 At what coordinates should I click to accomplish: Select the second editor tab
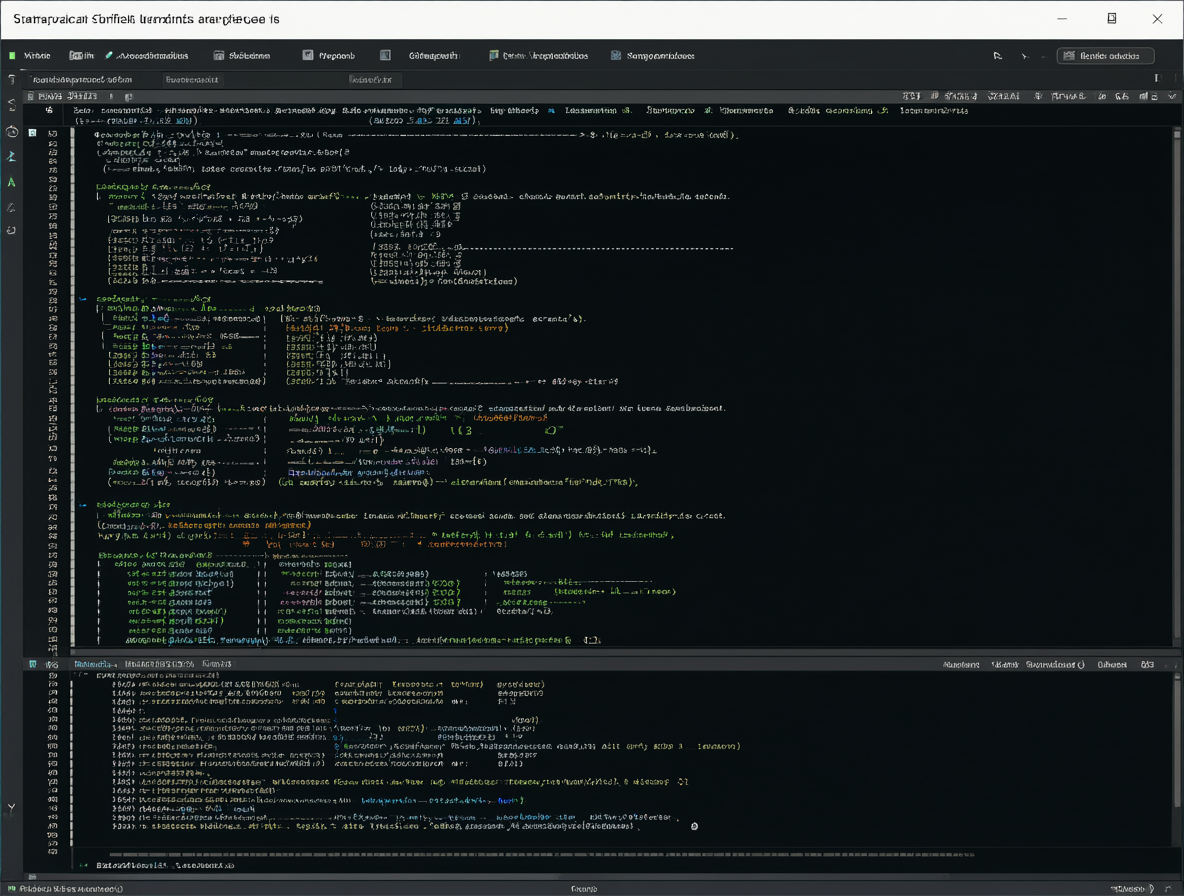[x=192, y=79]
